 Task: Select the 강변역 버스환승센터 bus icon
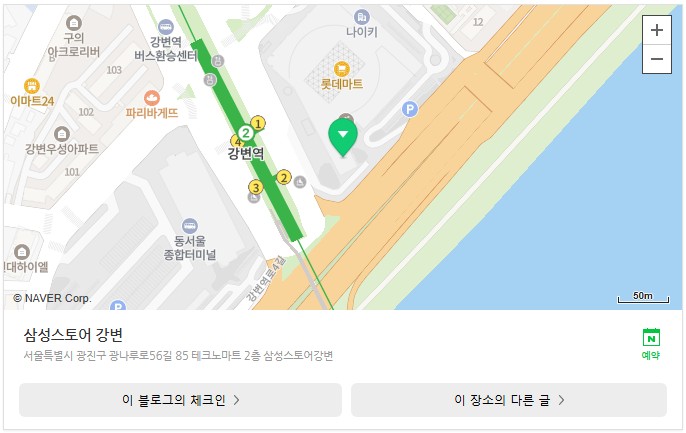[x=165, y=27]
